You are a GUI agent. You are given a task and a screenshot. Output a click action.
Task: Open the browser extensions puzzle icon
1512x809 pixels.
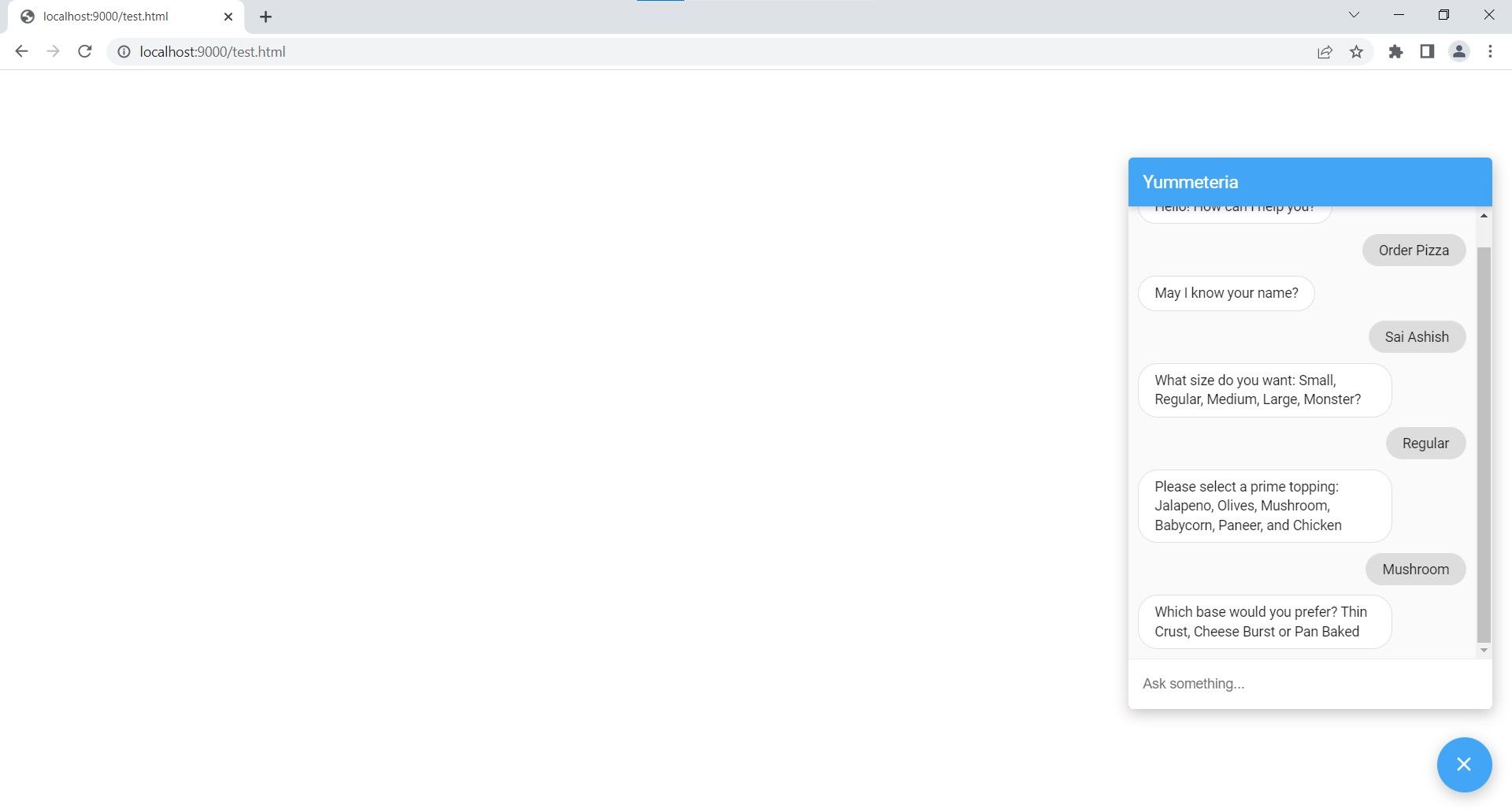[1395, 51]
